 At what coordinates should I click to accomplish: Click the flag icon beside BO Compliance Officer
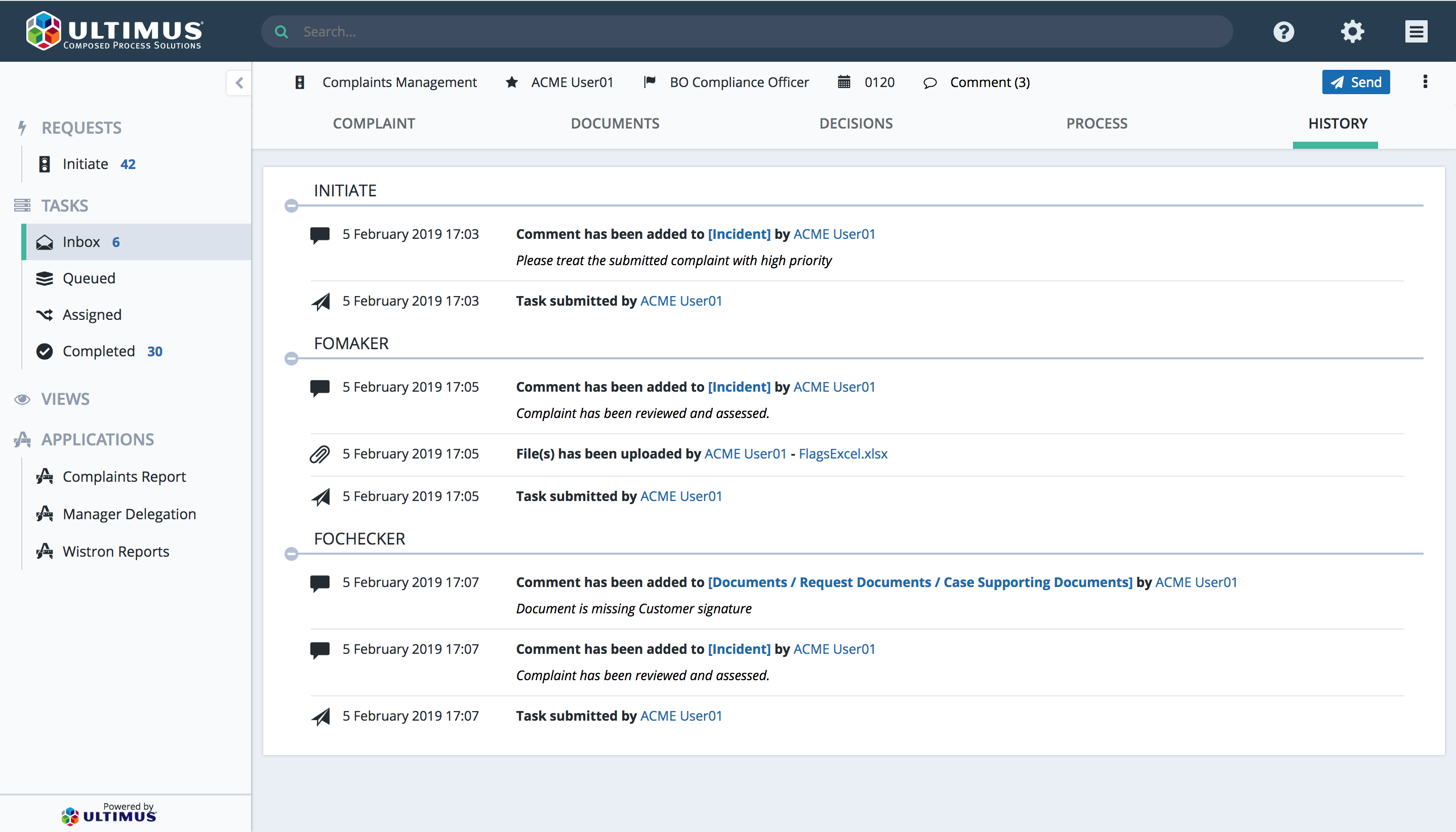click(x=650, y=81)
